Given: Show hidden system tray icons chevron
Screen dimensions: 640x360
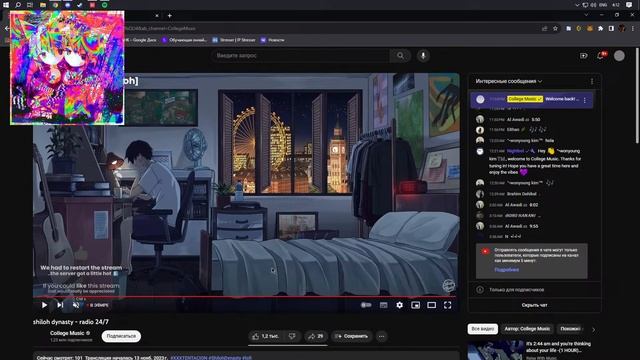Looking at the screenshot, I should (x=577, y=5).
